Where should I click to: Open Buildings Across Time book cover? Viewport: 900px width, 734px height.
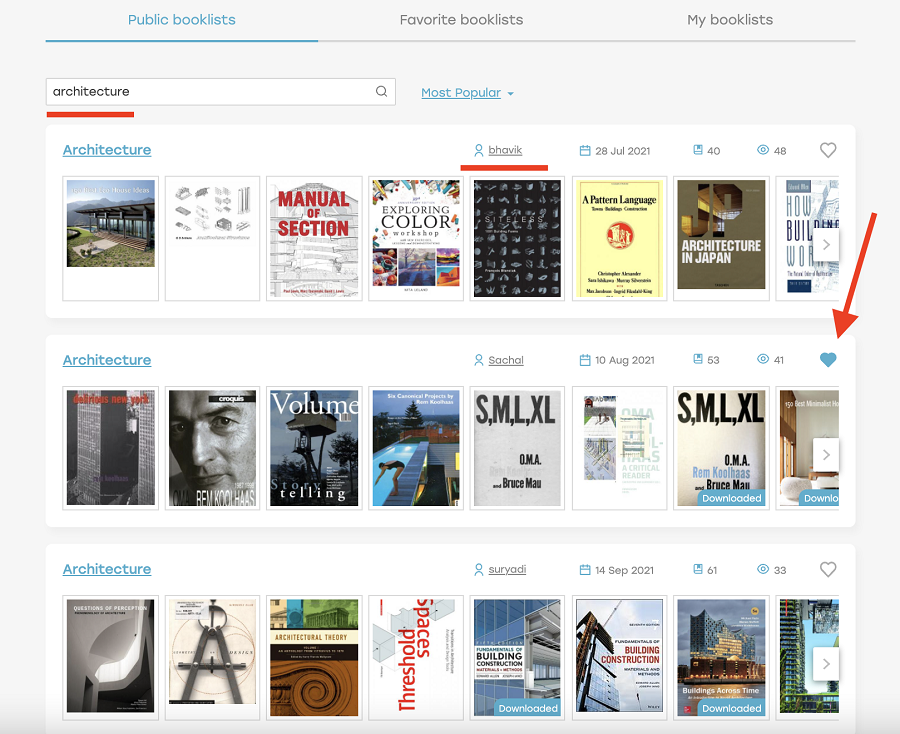721,657
